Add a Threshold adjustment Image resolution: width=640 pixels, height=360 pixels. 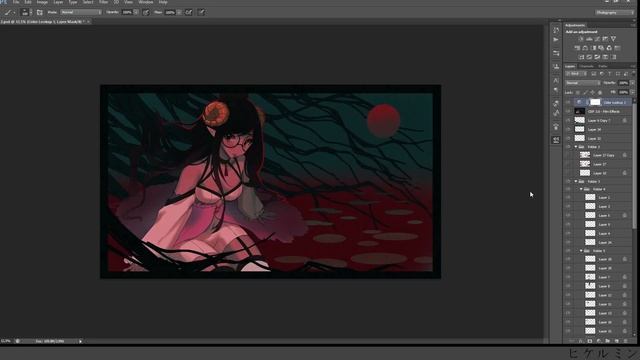(x=597, y=57)
